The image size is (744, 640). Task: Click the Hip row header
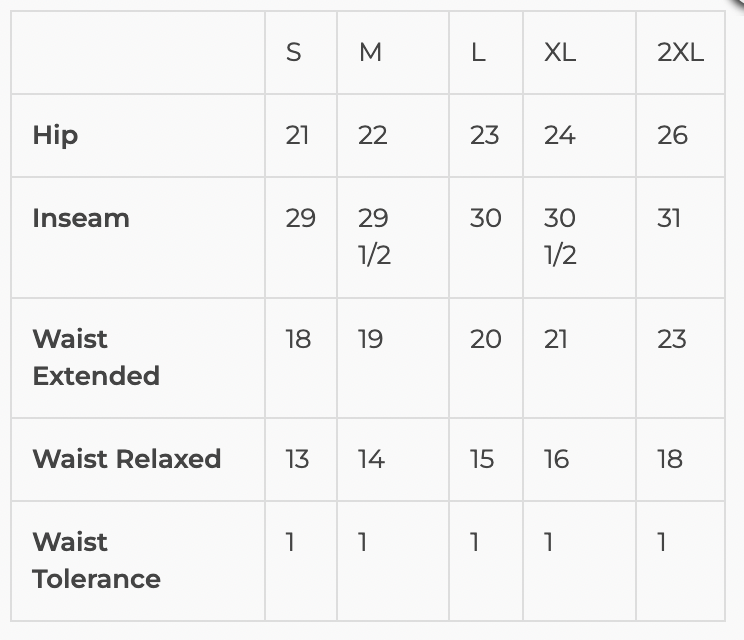[x=55, y=135]
